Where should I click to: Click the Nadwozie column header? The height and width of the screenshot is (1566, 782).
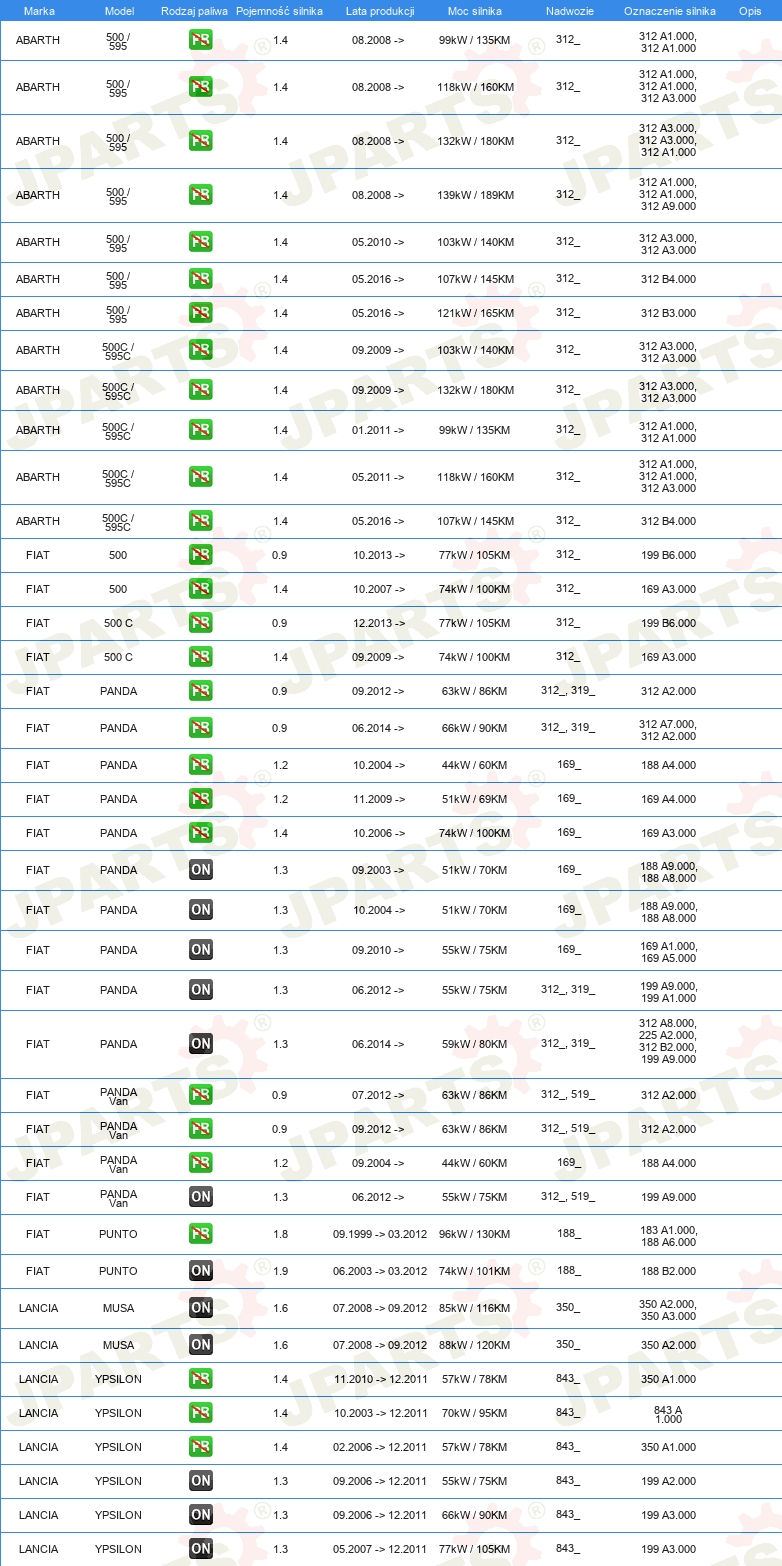tap(568, 11)
